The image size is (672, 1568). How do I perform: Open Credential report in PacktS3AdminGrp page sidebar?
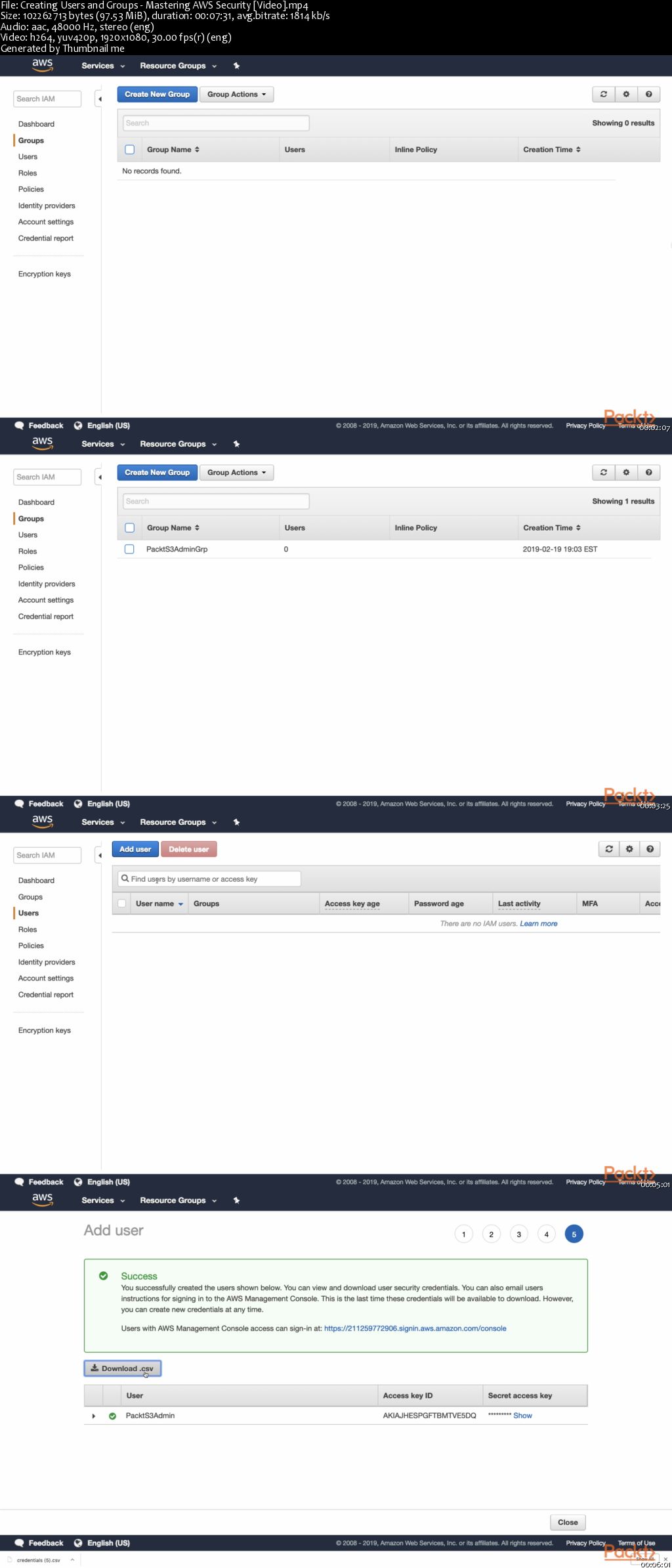[45, 617]
